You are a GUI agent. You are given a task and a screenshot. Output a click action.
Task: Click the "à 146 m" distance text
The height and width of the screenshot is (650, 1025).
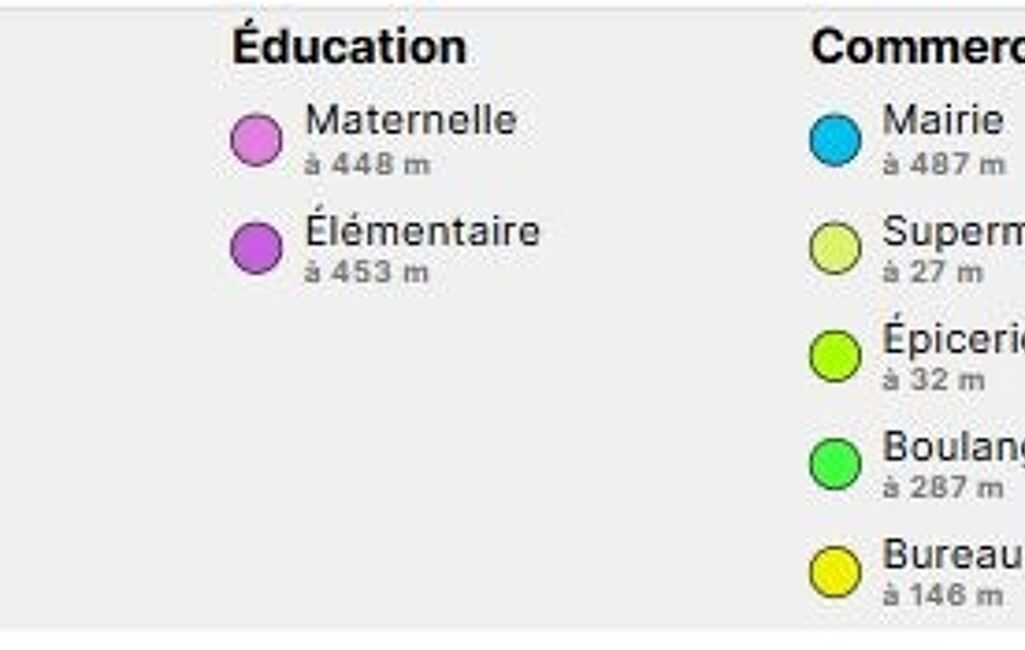[943, 596]
